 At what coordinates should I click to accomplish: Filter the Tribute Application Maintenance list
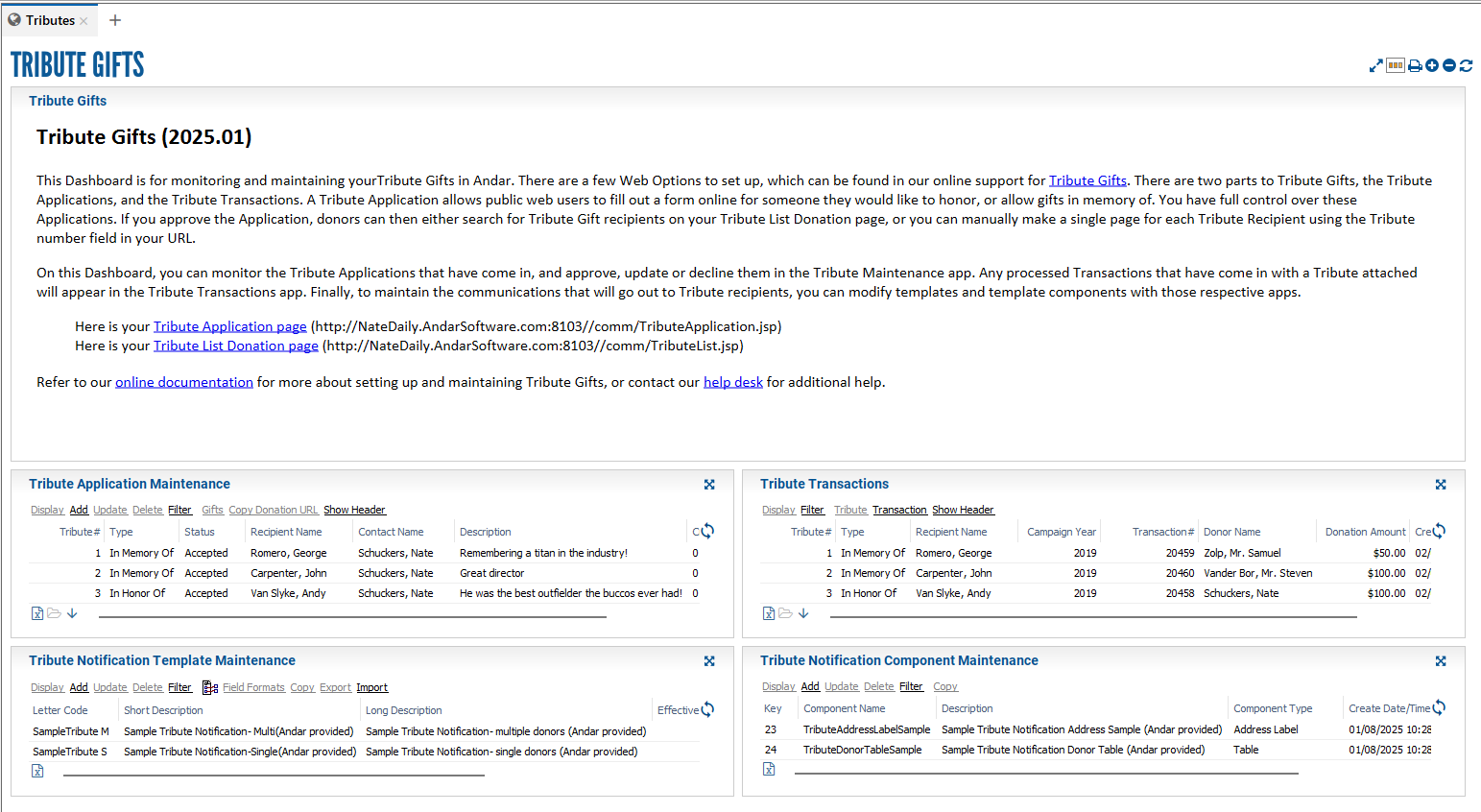point(179,510)
